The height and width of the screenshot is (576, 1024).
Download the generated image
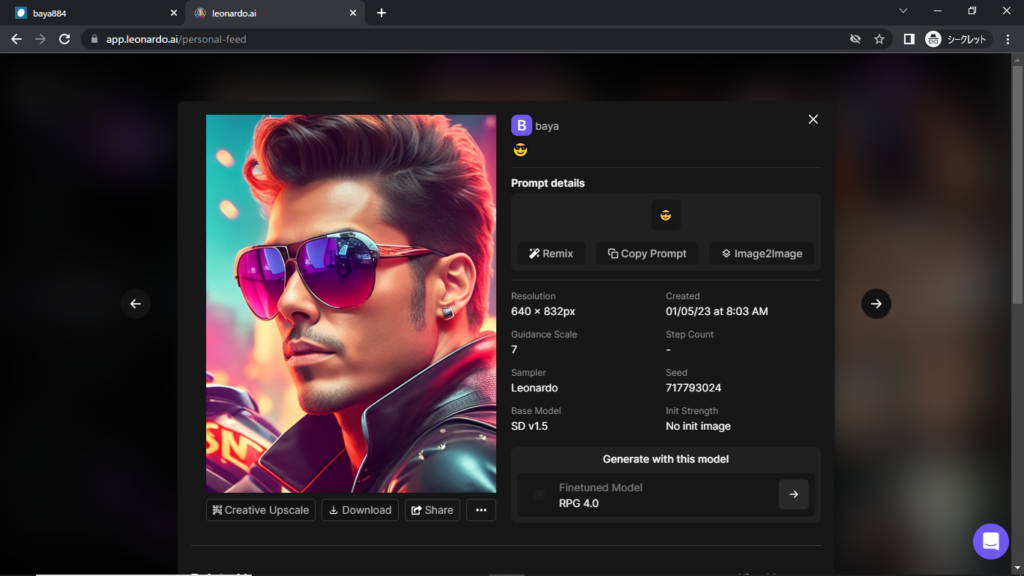tap(360, 510)
